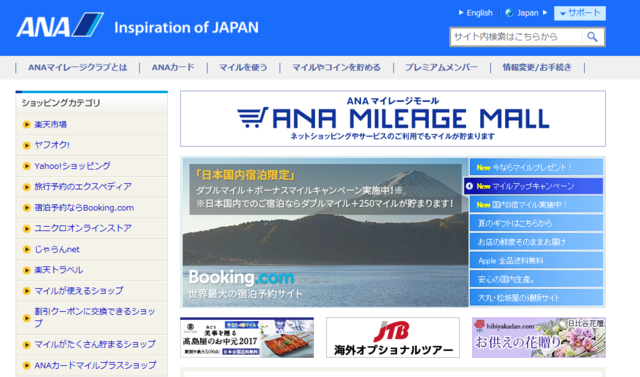Screen dimensions: 640x377
Task: Click the ANA MILEAGE MALL banner
Action: coord(393,119)
